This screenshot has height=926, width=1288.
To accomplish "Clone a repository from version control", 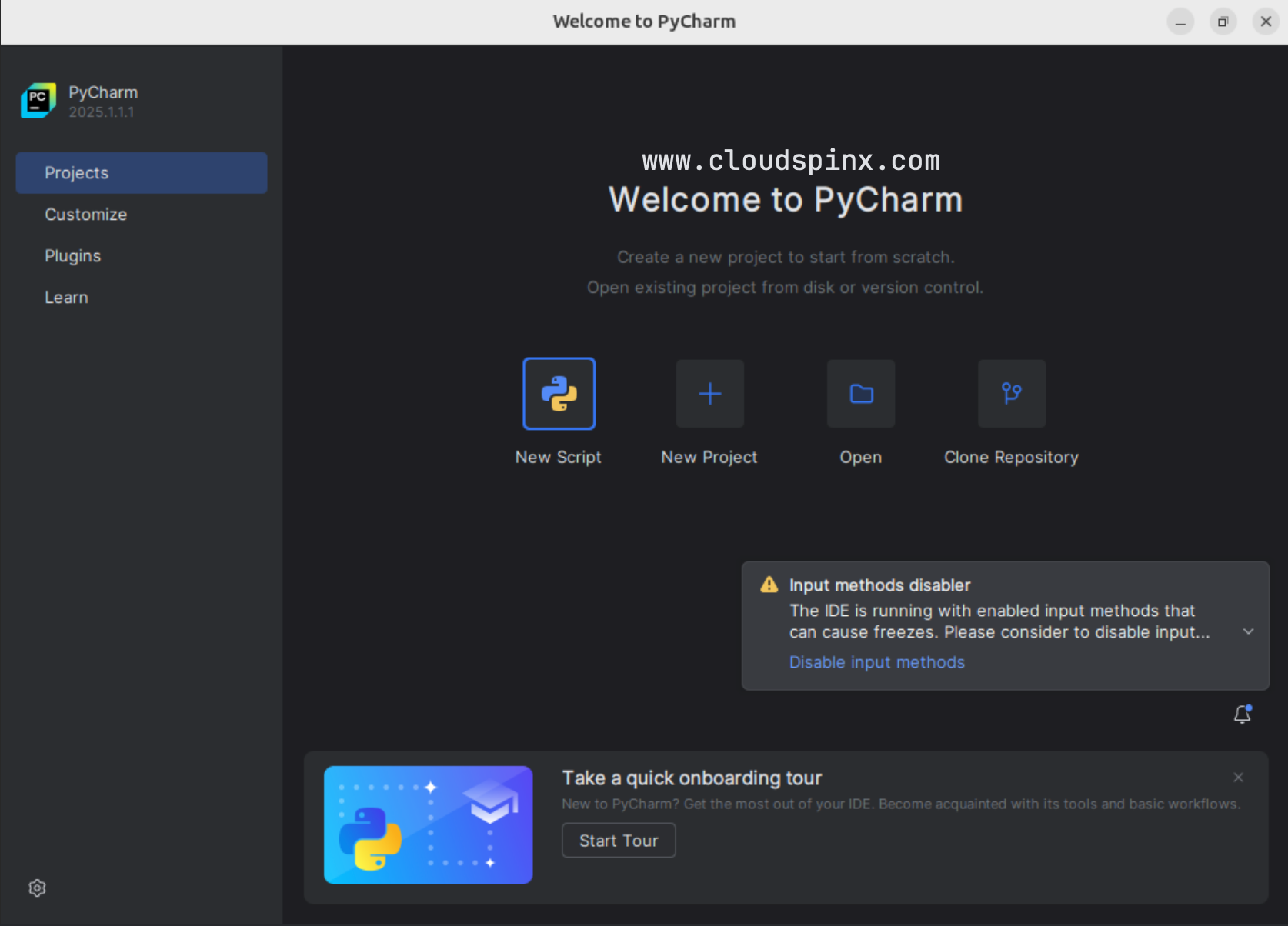I will coord(1010,394).
